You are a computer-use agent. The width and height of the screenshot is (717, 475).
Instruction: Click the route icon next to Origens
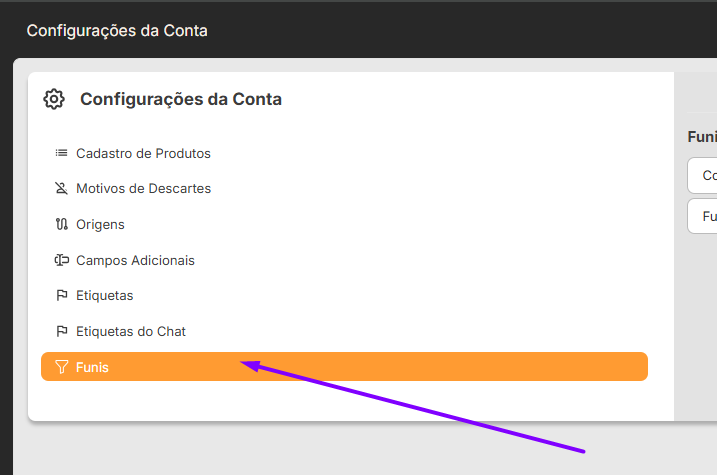61,224
